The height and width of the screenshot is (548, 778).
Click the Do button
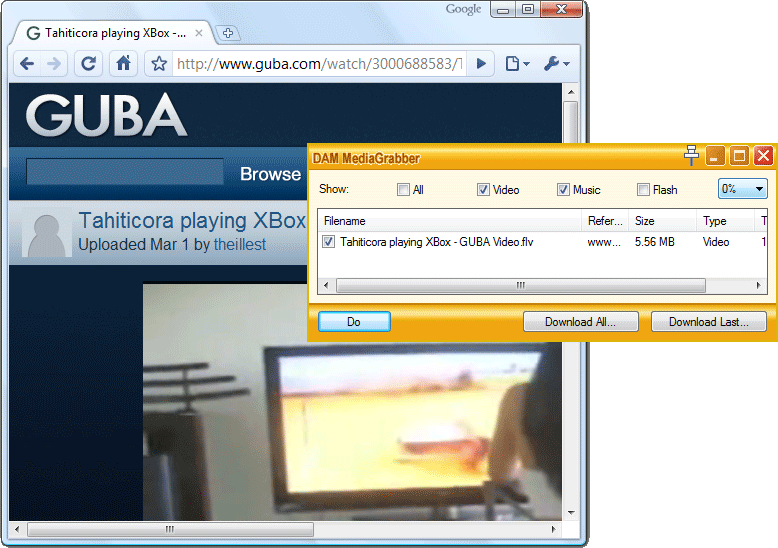354,322
